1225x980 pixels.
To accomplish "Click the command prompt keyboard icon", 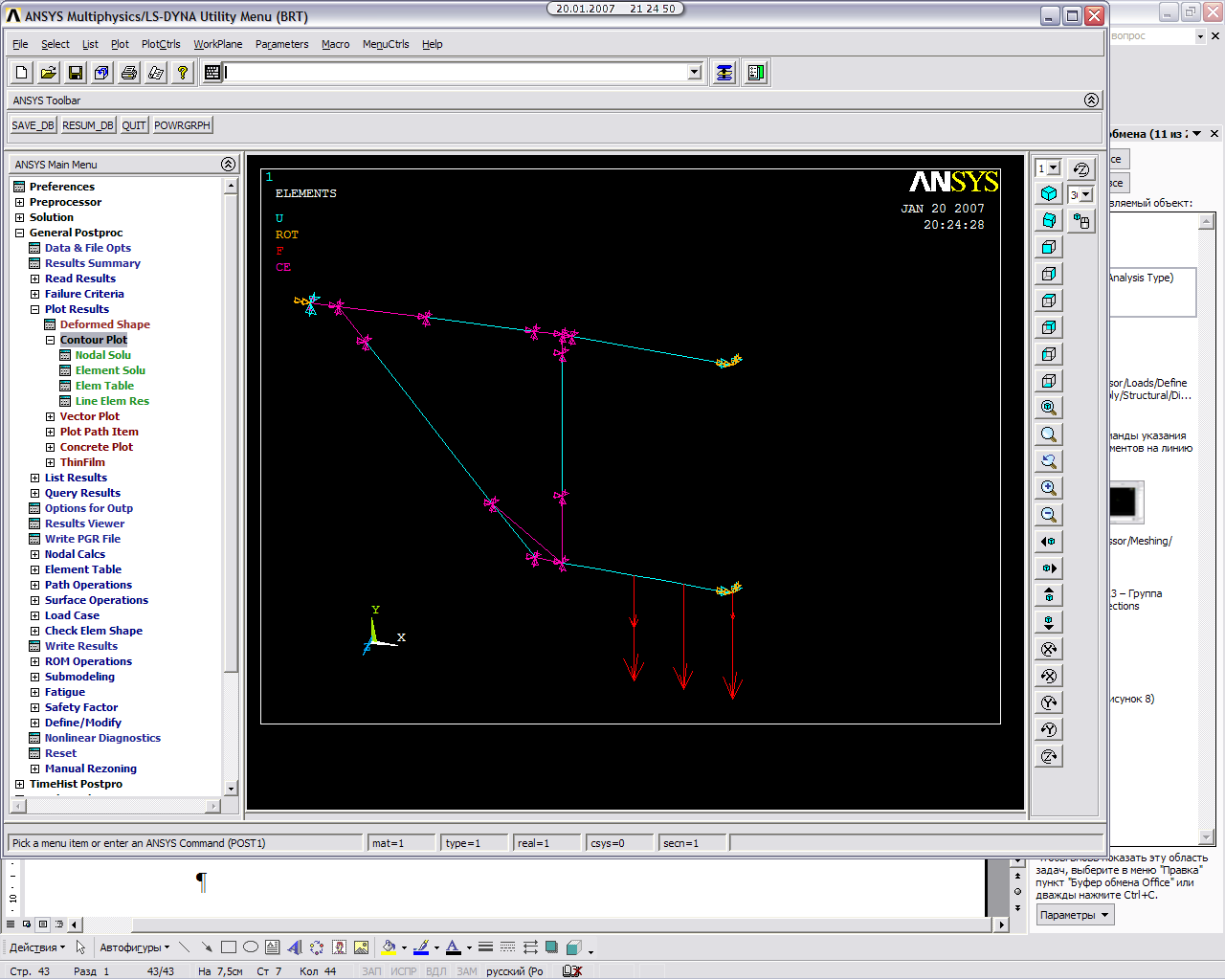I will 212,73.
